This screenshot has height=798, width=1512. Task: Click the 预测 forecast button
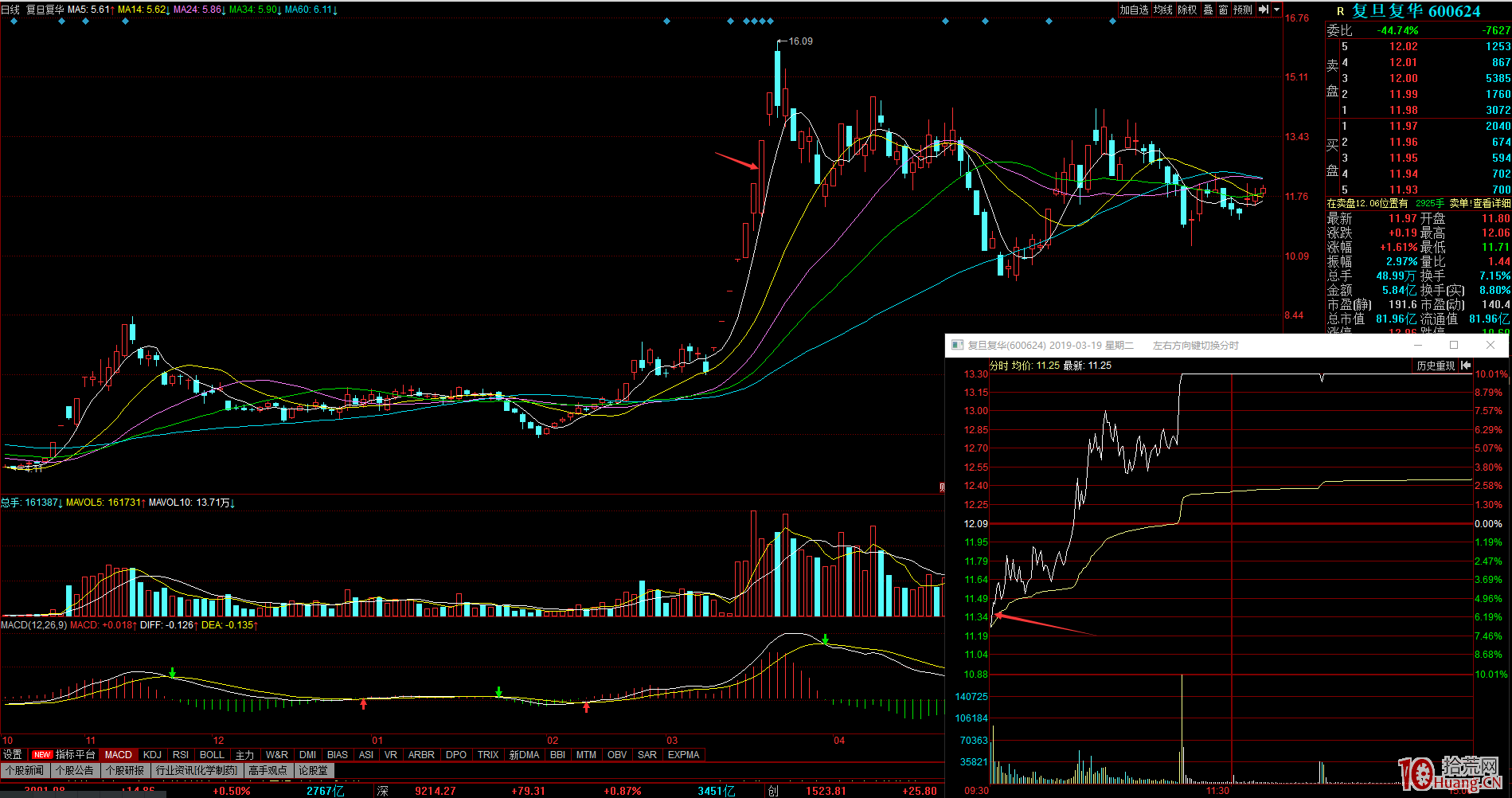tap(1243, 10)
